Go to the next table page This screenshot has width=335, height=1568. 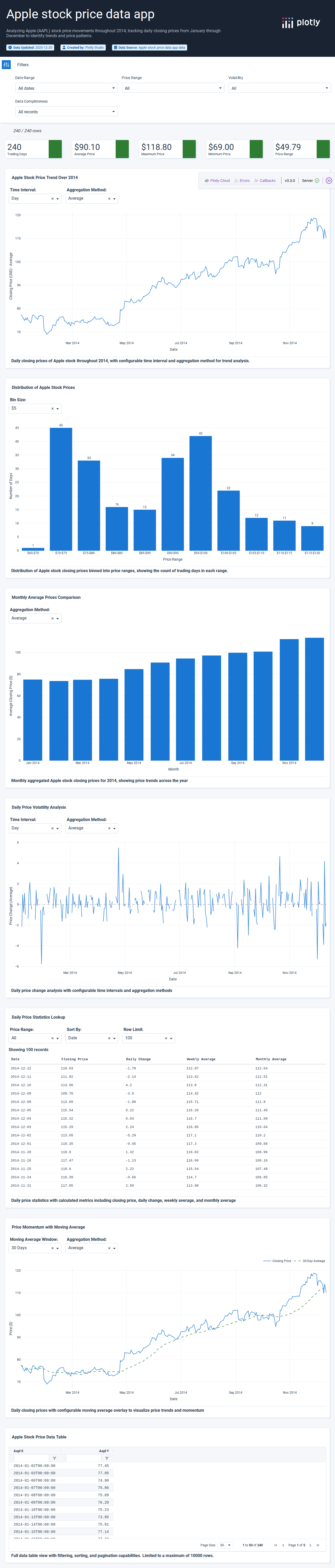click(310, 1545)
